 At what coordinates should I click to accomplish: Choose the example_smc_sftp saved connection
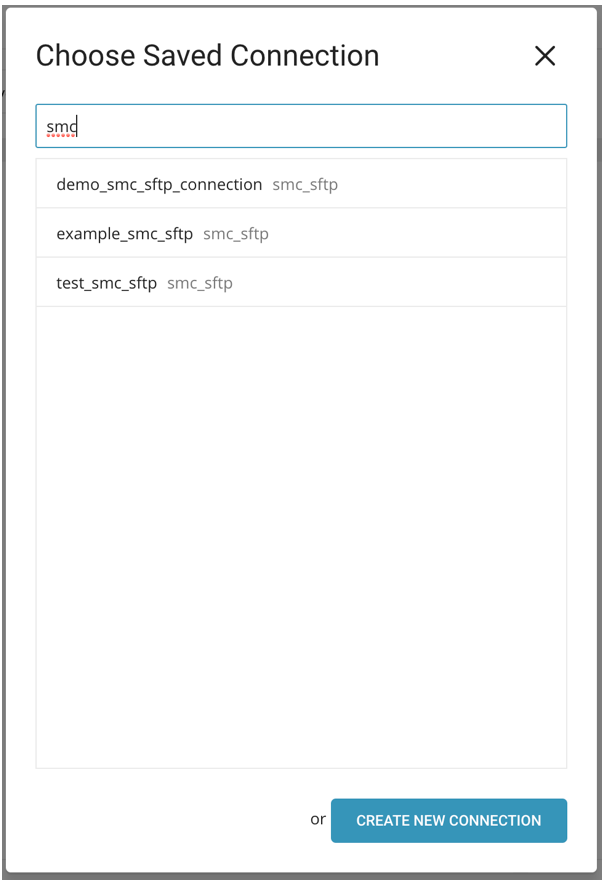coord(124,234)
